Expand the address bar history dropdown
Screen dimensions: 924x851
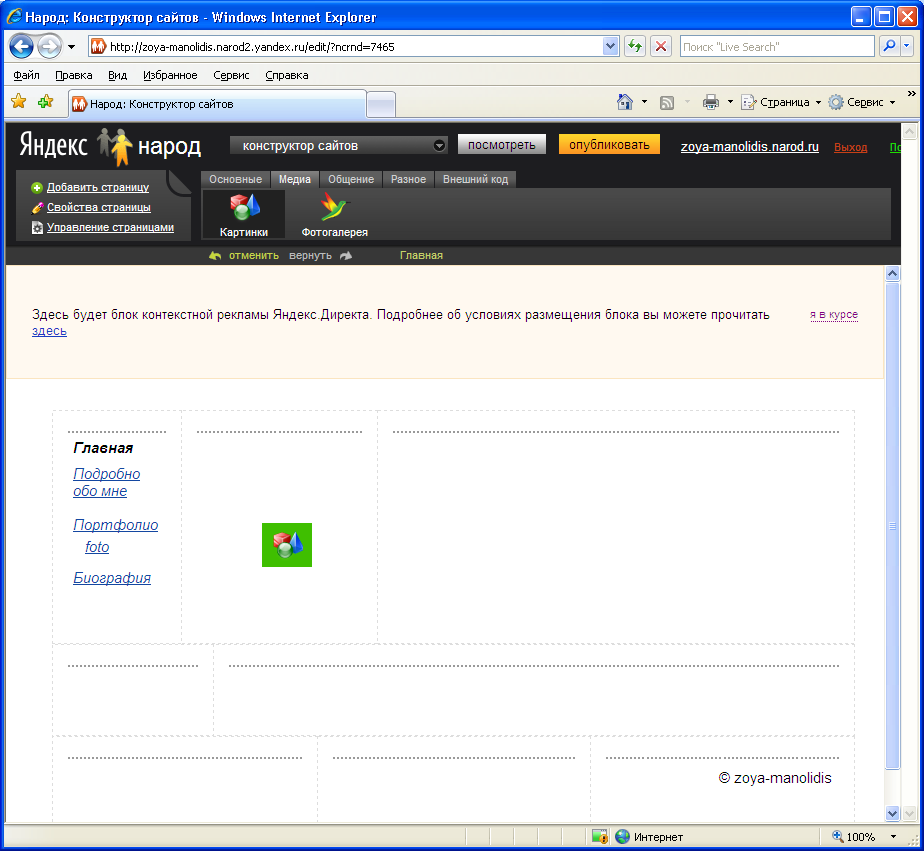click(x=610, y=47)
